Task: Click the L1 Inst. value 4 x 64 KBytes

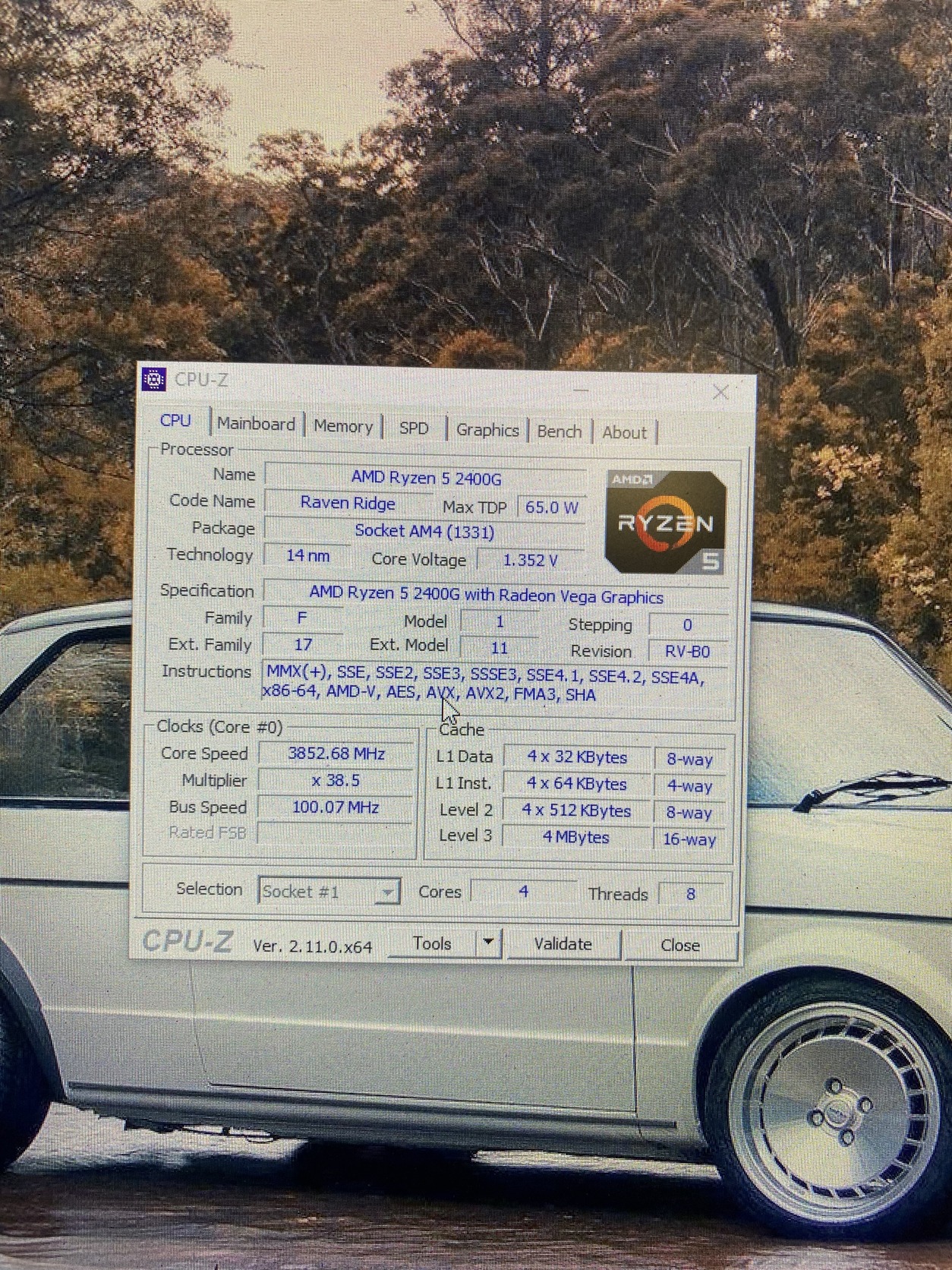Action: 577,784
